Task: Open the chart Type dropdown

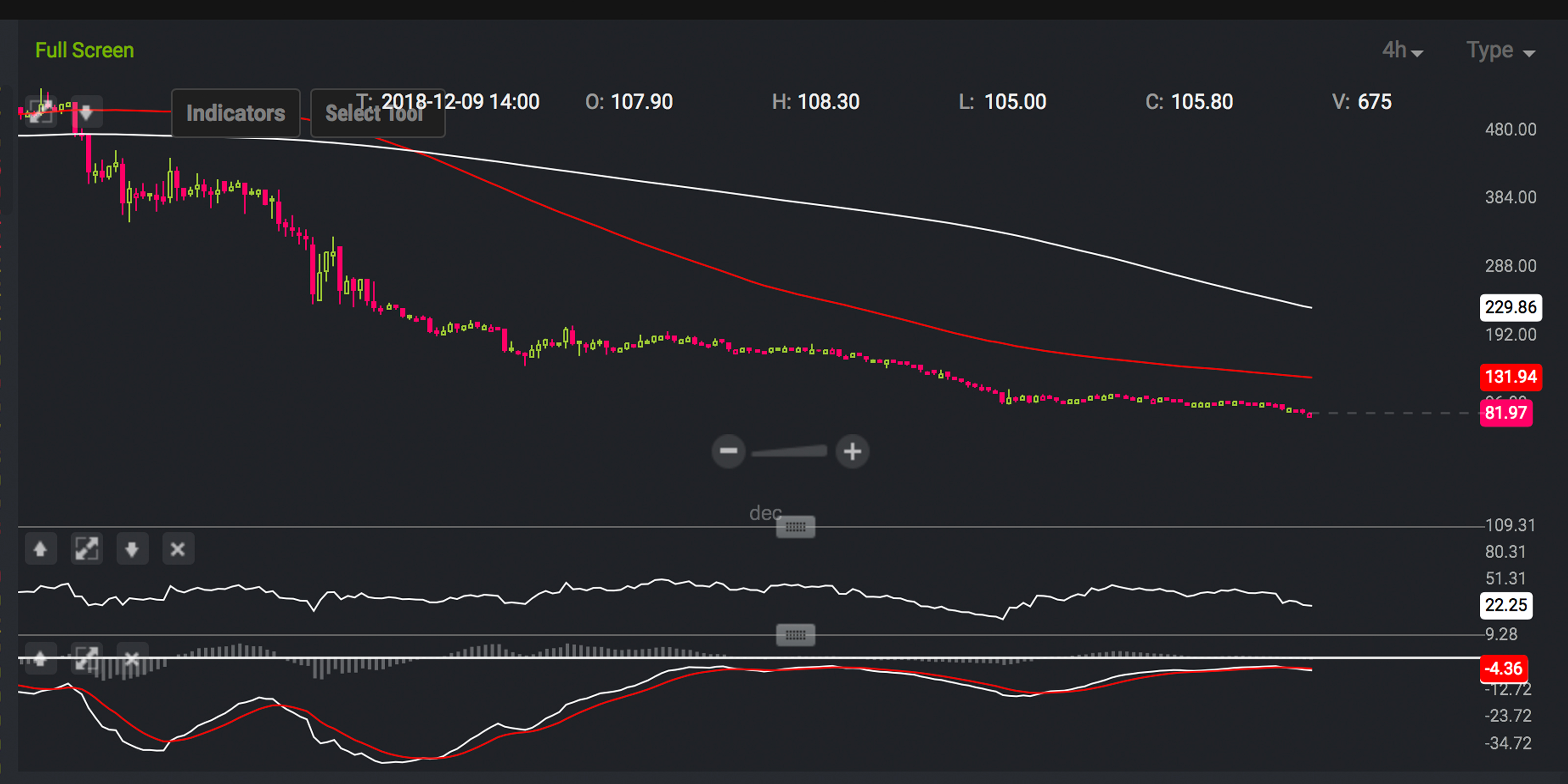Action: tap(1500, 50)
